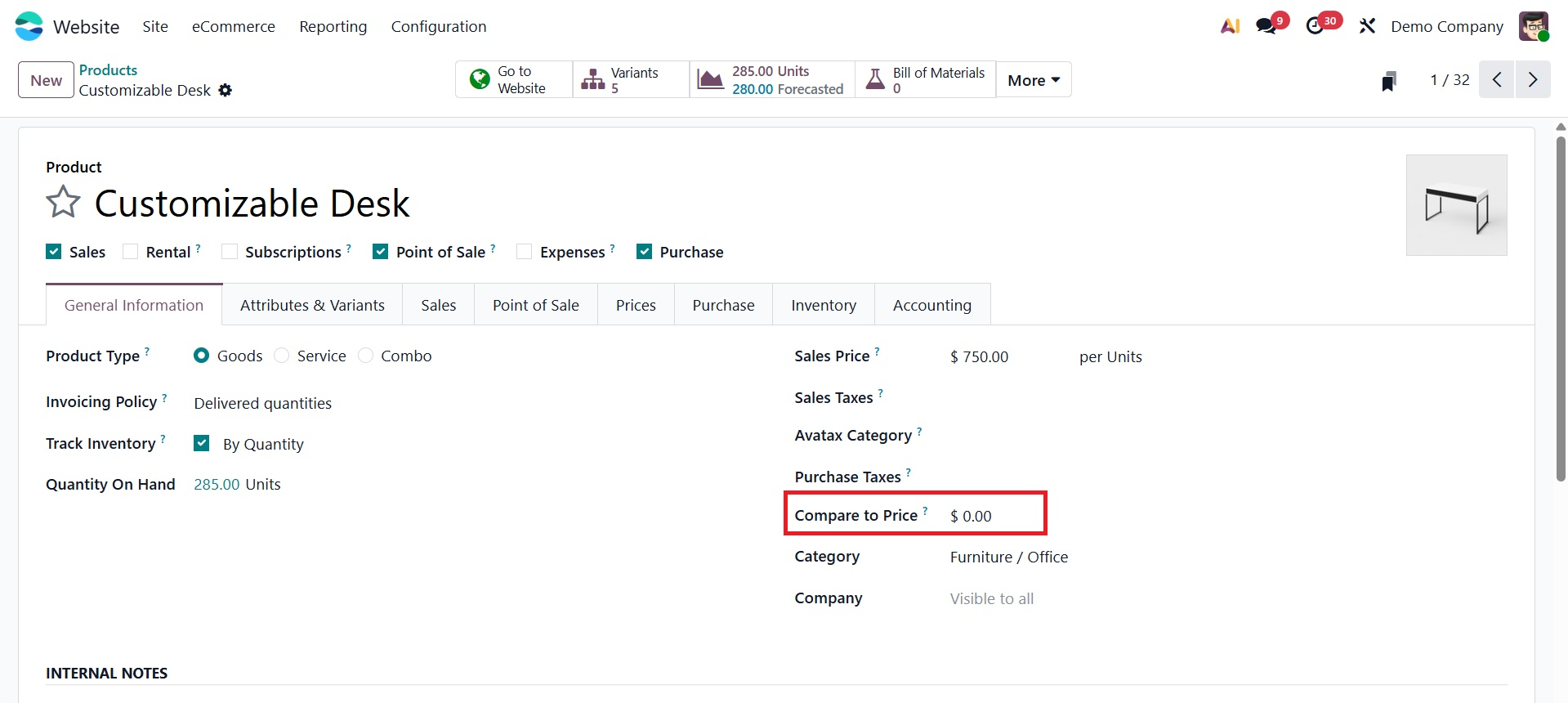Switch to the Attributes & Variants tab

[312, 305]
